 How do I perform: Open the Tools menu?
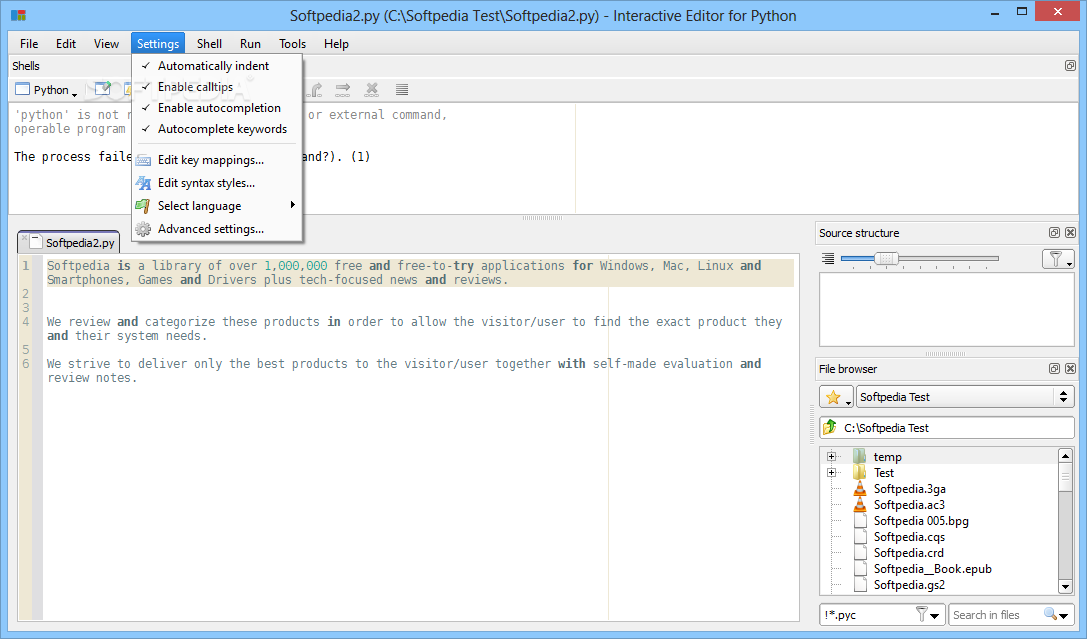coord(293,44)
